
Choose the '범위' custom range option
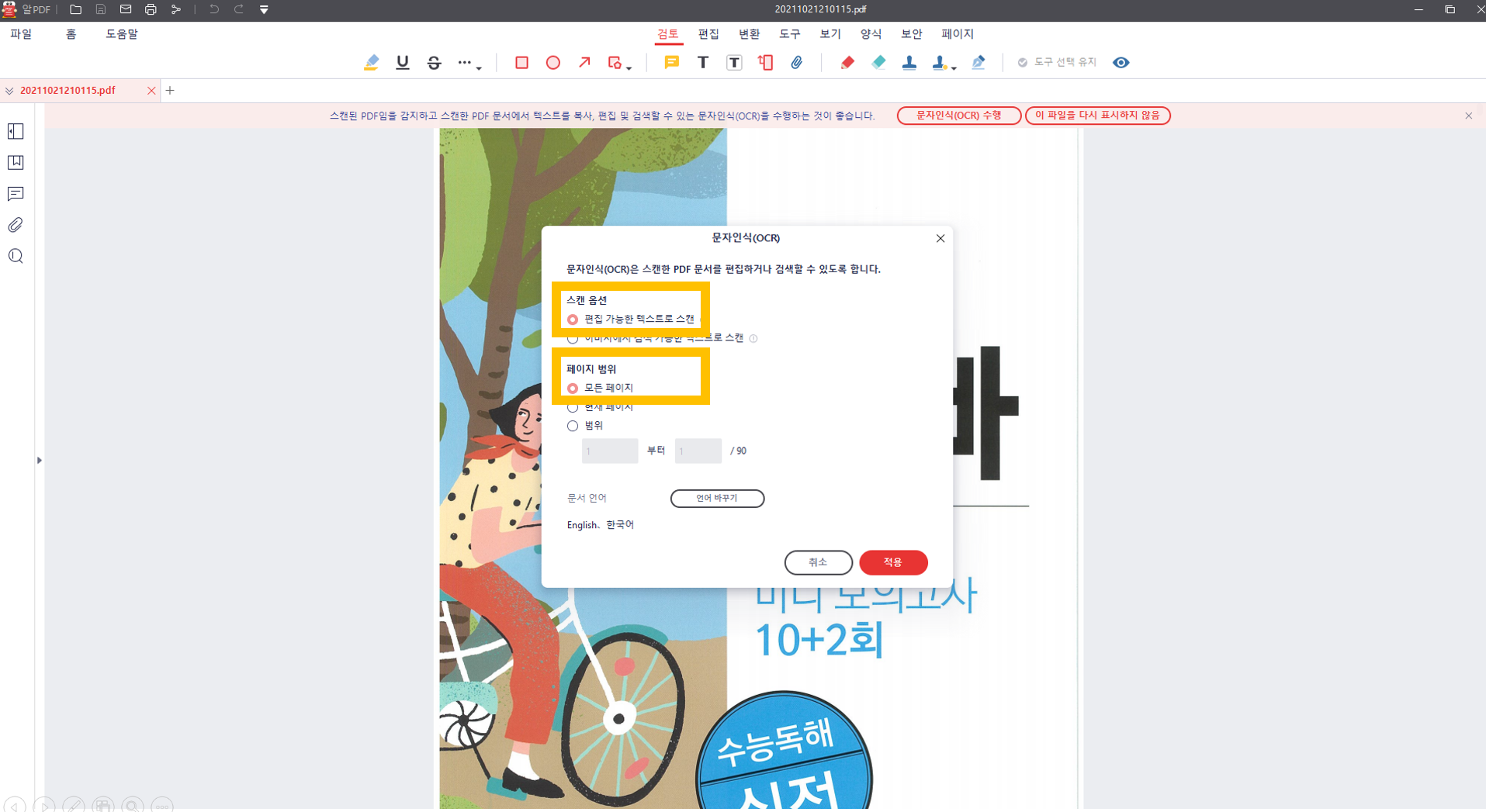(x=573, y=426)
